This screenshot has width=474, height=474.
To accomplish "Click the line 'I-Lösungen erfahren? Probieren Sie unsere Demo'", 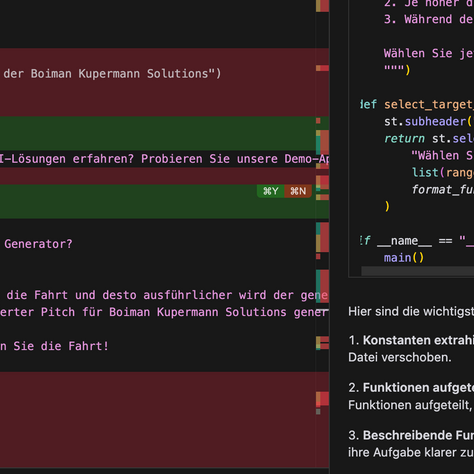I will tap(165, 159).
